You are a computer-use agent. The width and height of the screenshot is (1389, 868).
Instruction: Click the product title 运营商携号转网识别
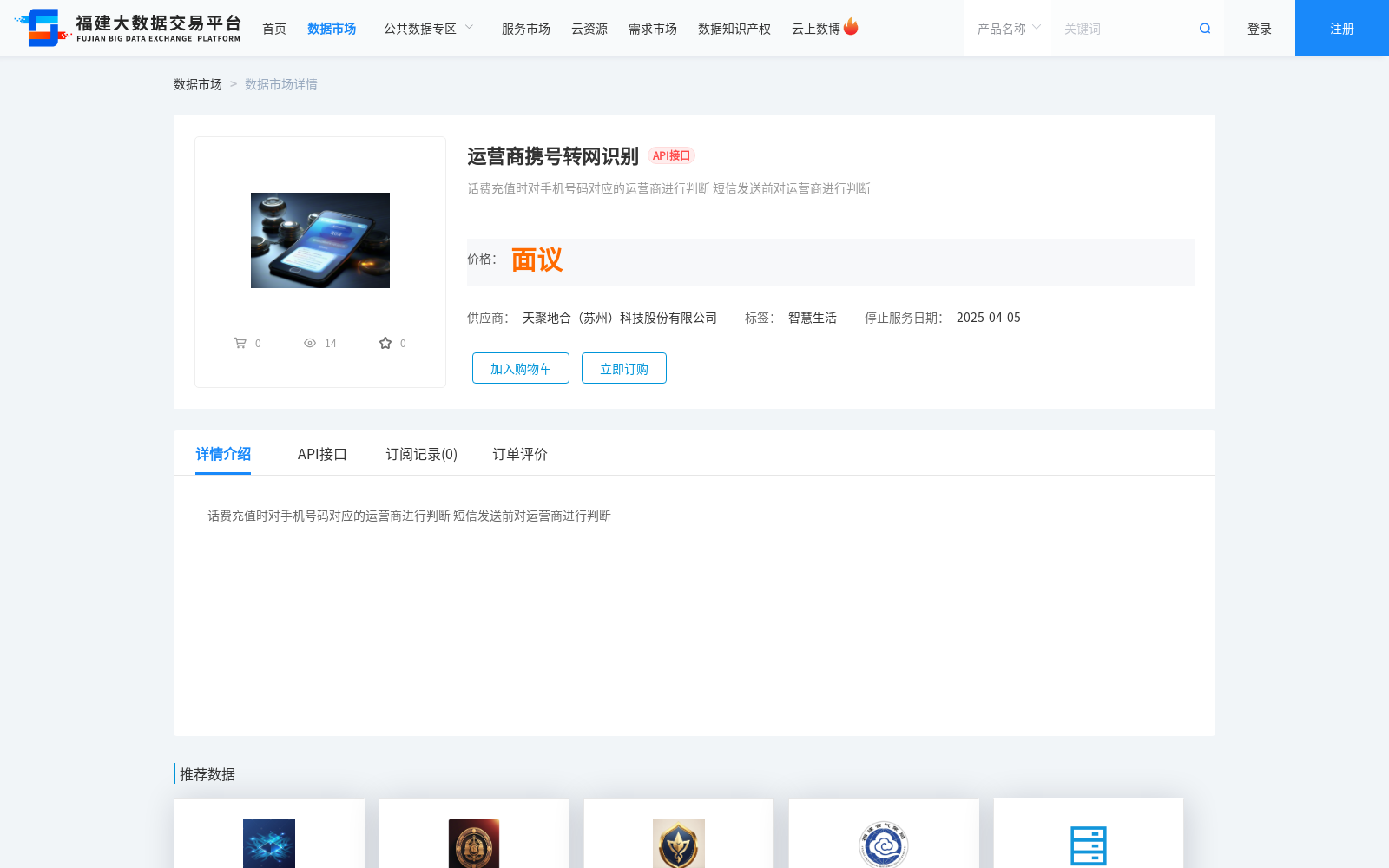point(553,156)
